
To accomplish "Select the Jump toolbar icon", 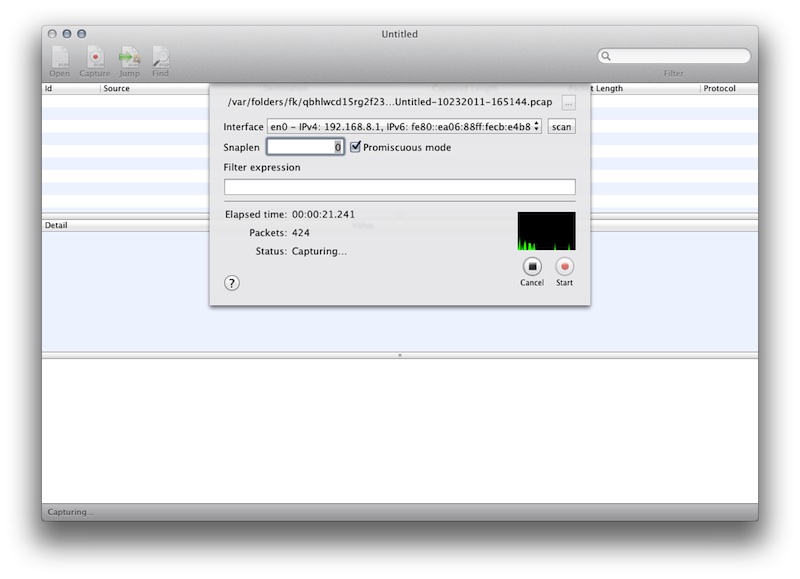I will pos(130,58).
